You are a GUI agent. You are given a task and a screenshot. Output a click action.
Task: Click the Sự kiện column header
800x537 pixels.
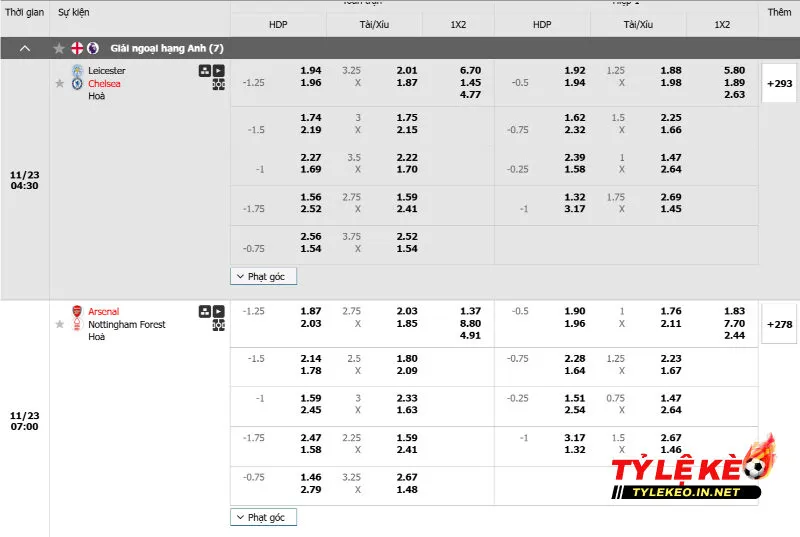(71, 13)
